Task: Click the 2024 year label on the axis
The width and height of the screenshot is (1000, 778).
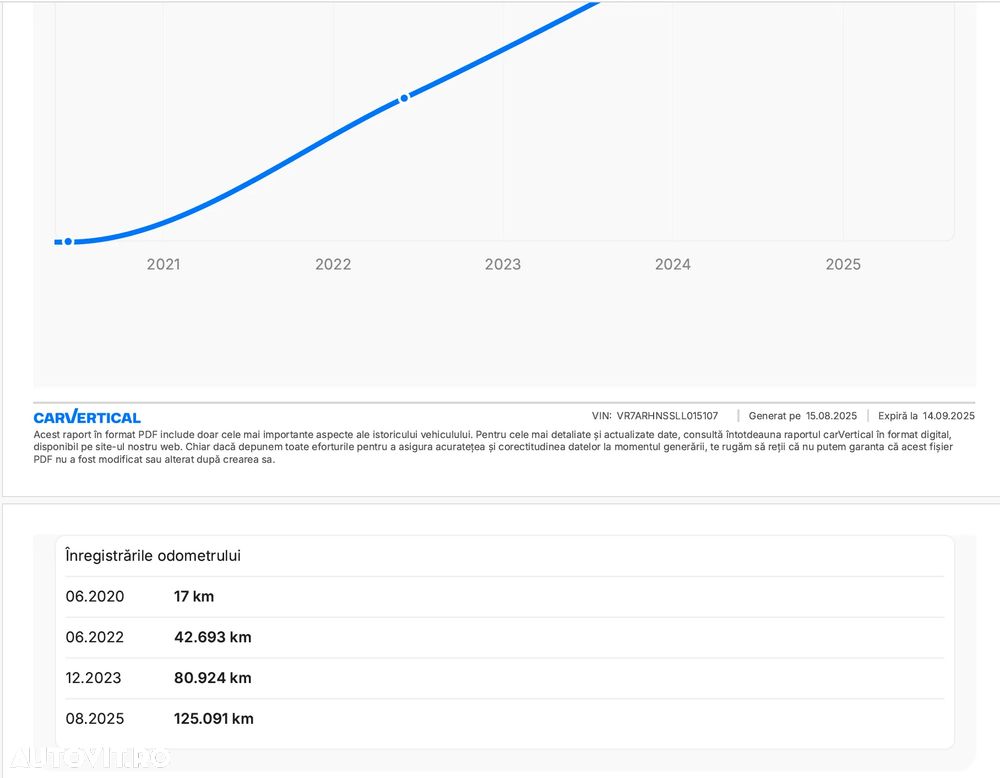Action: click(673, 264)
